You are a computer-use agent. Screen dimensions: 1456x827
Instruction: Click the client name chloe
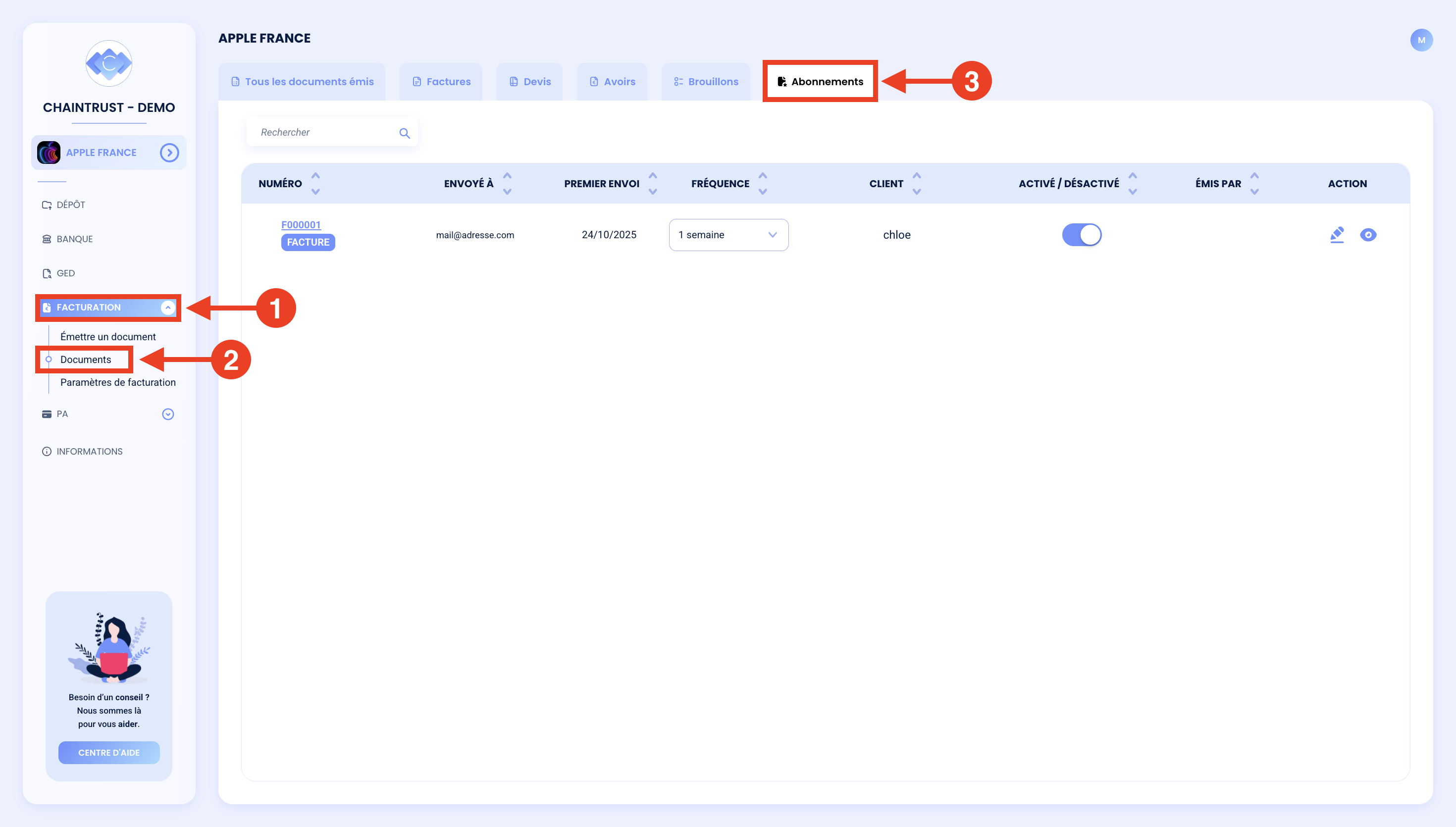tap(897, 235)
